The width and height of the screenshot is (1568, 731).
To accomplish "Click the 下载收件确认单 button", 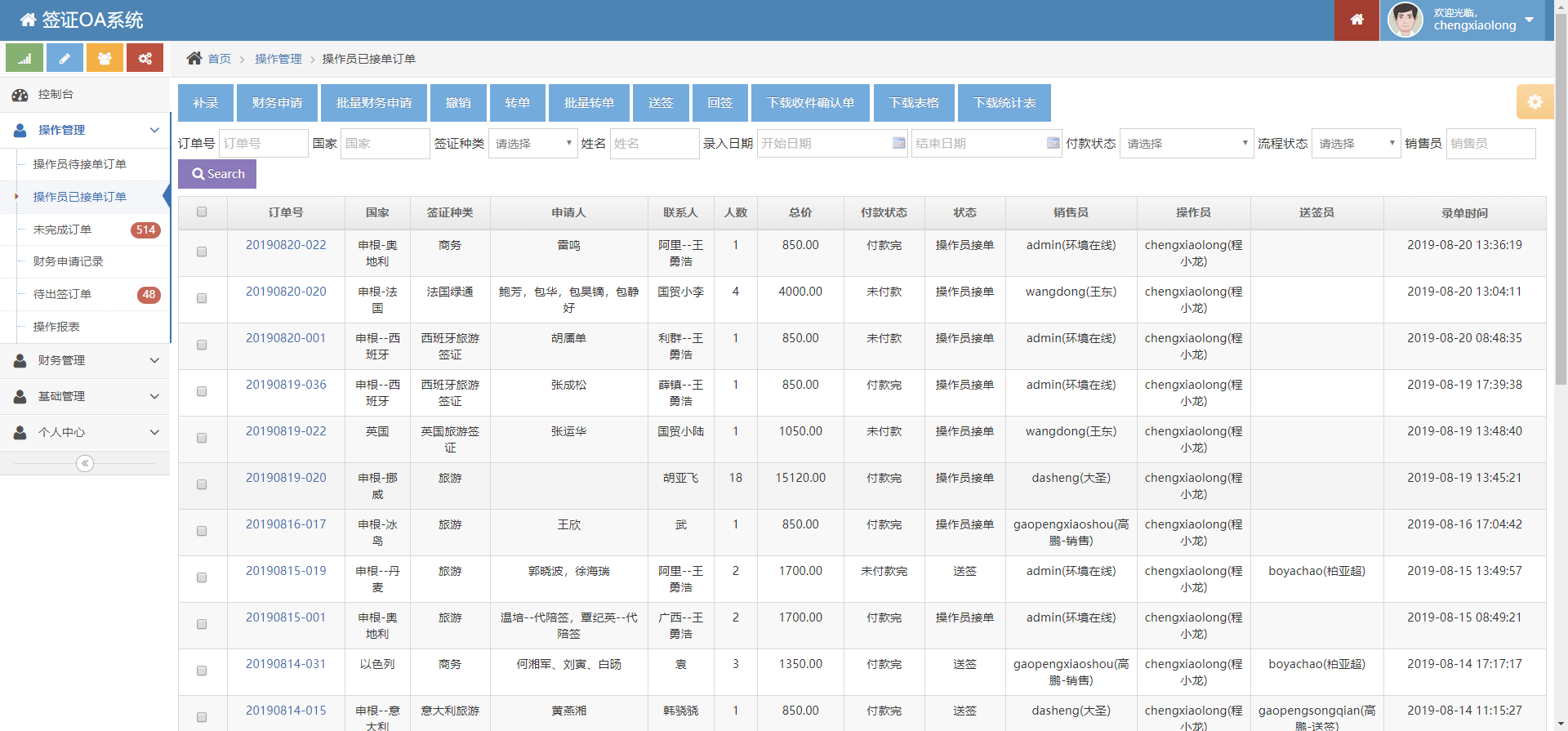I will (810, 103).
